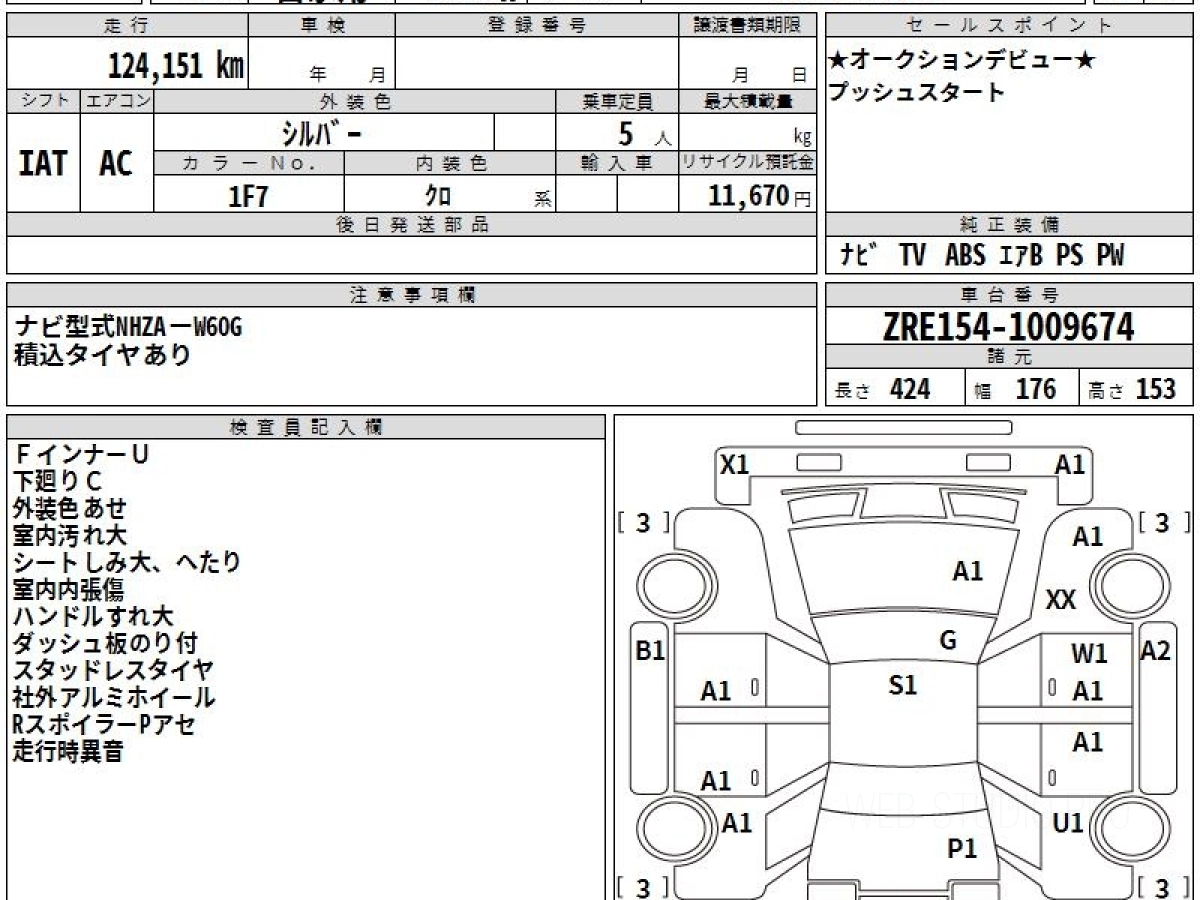Select the W1 damage mark on the diagram
This screenshot has height=900, width=1200.
click(x=1089, y=655)
